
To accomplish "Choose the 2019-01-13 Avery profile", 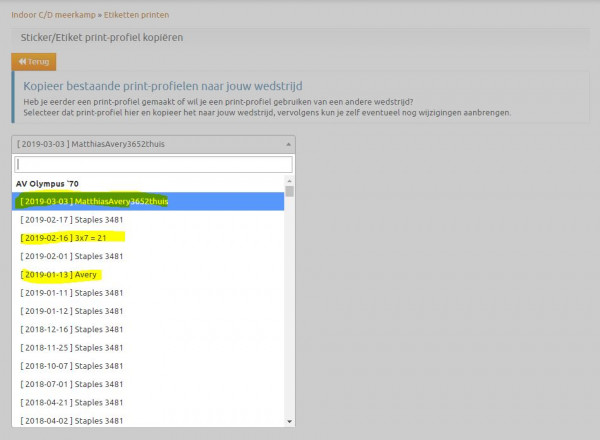I will (x=58, y=274).
